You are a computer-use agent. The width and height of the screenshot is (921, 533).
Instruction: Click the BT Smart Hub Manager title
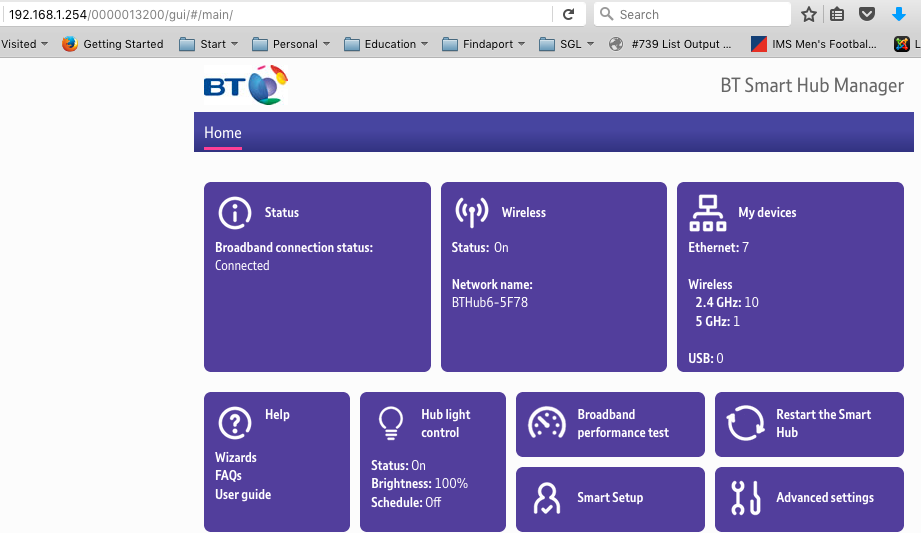tap(812, 86)
